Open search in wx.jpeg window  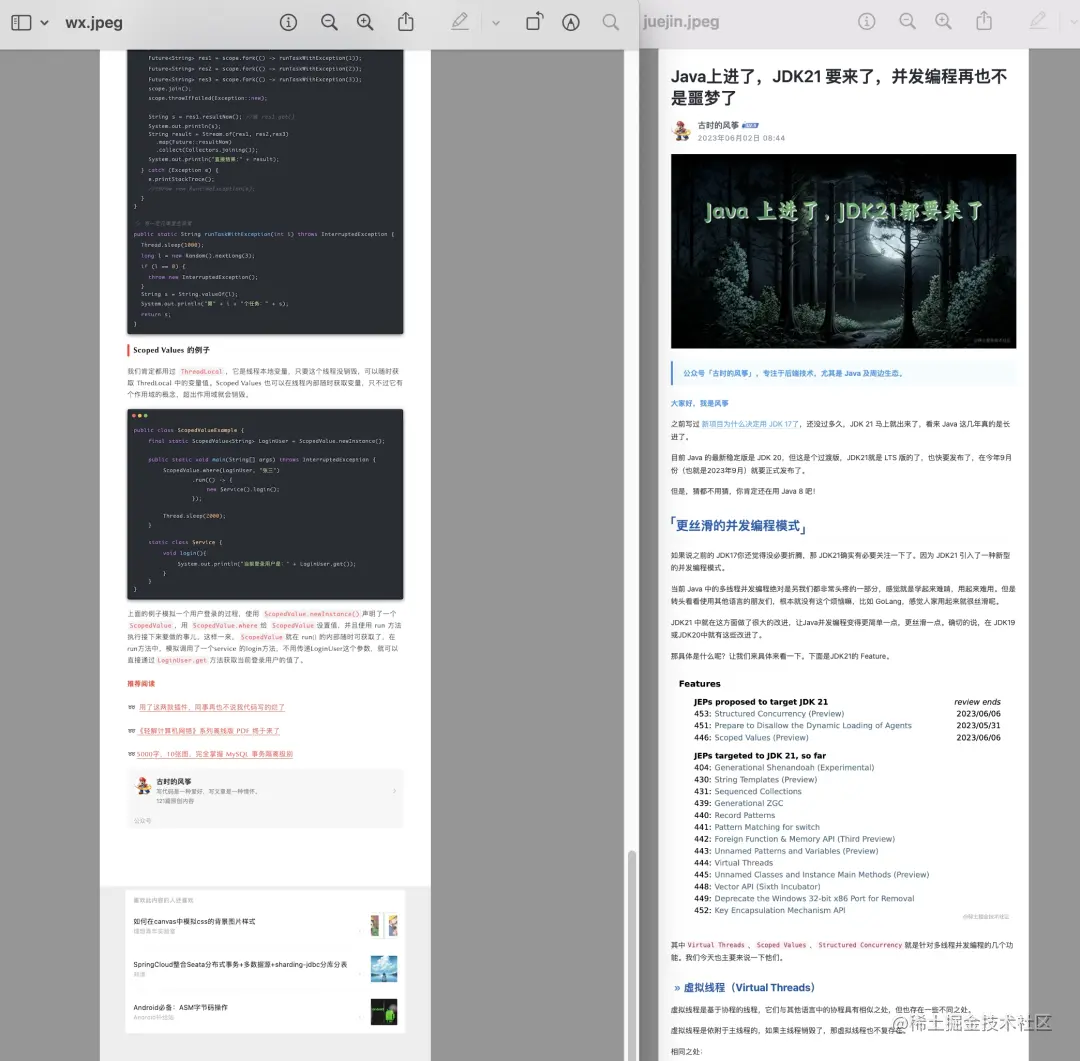click(610, 23)
